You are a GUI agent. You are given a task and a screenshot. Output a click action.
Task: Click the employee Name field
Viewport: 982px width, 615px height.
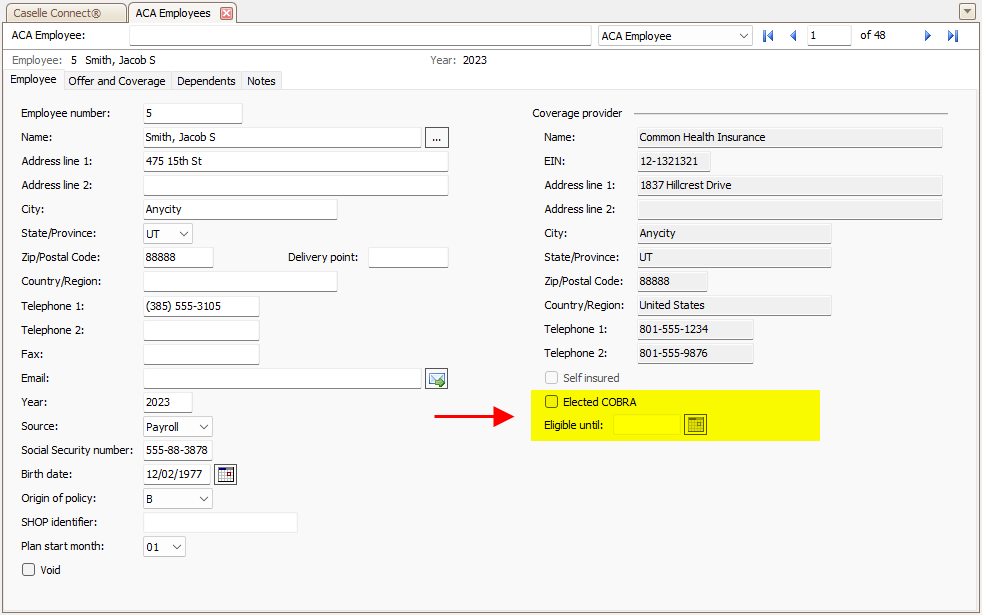282,137
